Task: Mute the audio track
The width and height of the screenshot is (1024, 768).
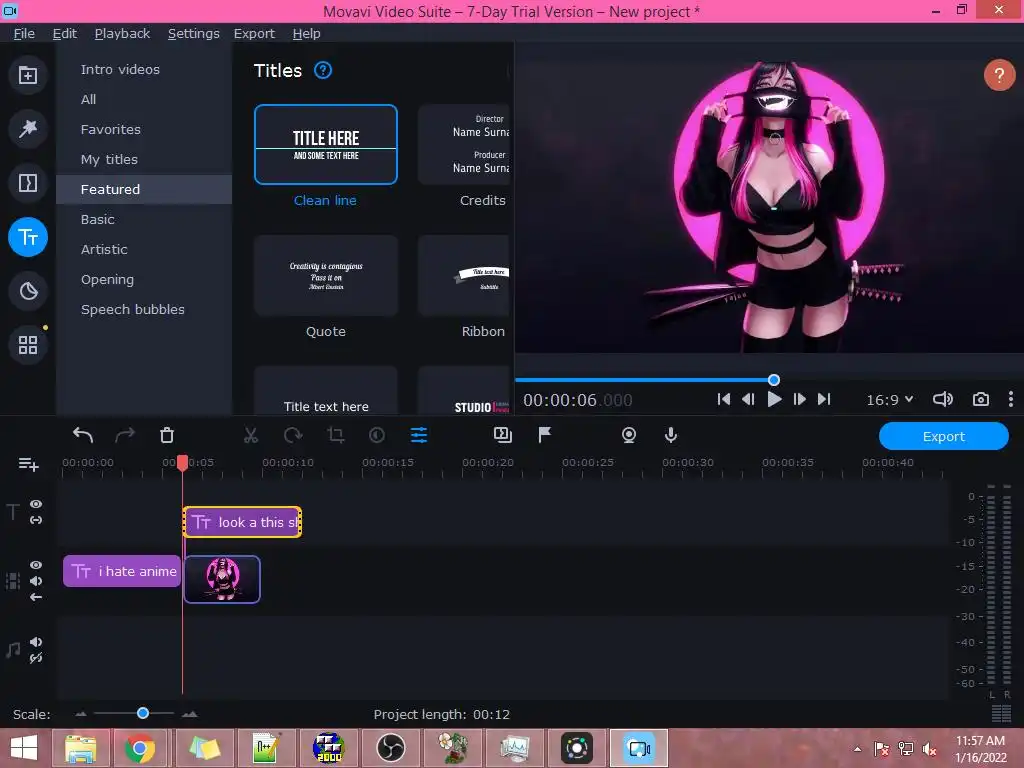Action: 36,642
